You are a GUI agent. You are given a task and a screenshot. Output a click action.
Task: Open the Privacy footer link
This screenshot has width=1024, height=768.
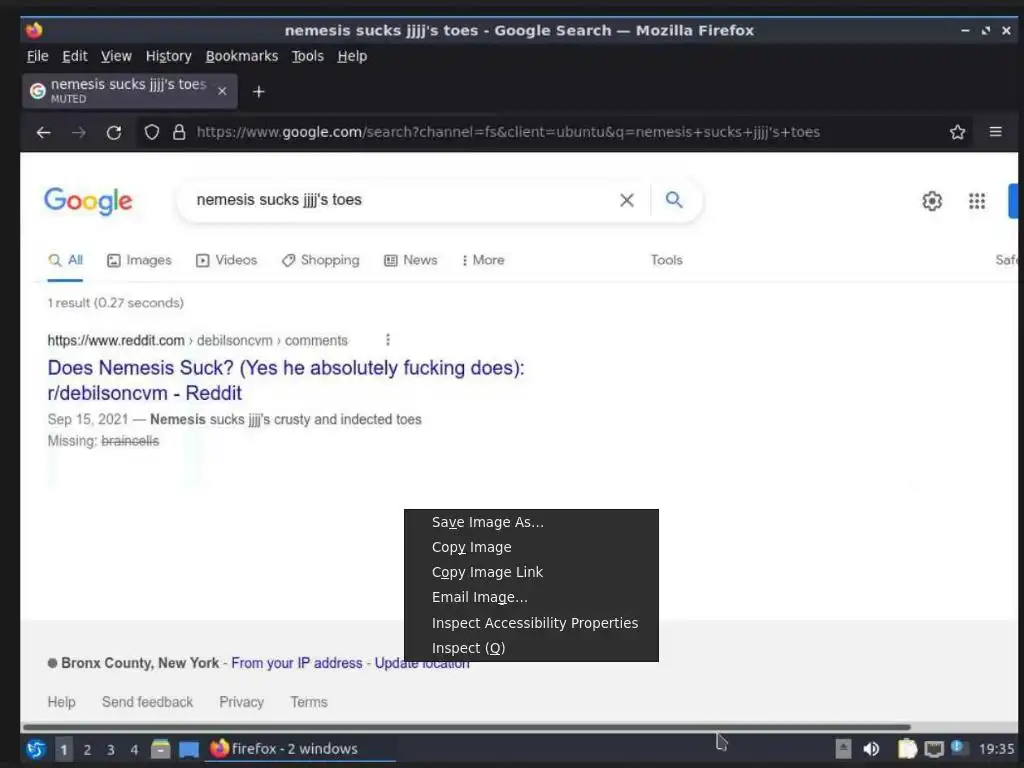242,702
